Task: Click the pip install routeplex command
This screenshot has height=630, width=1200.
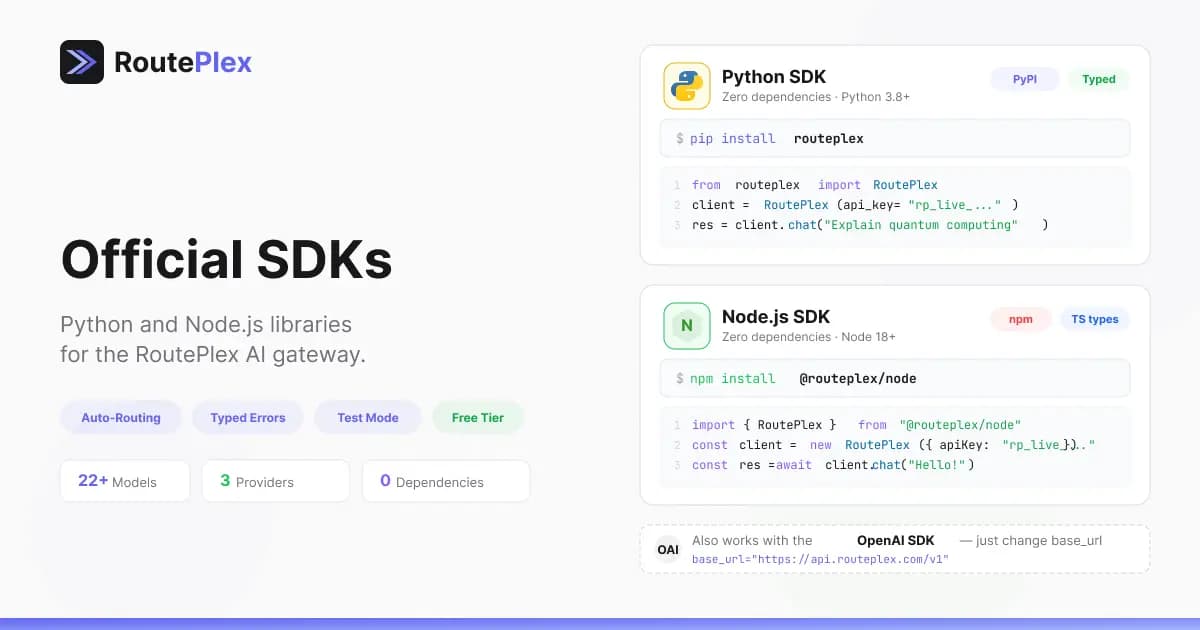Action: pos(895,138)
